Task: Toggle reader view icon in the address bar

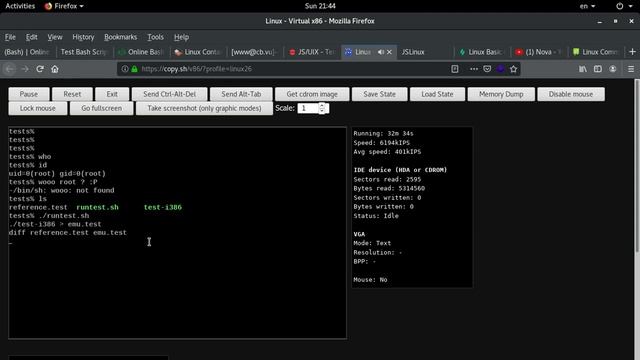Action: (x=455, y=69)
